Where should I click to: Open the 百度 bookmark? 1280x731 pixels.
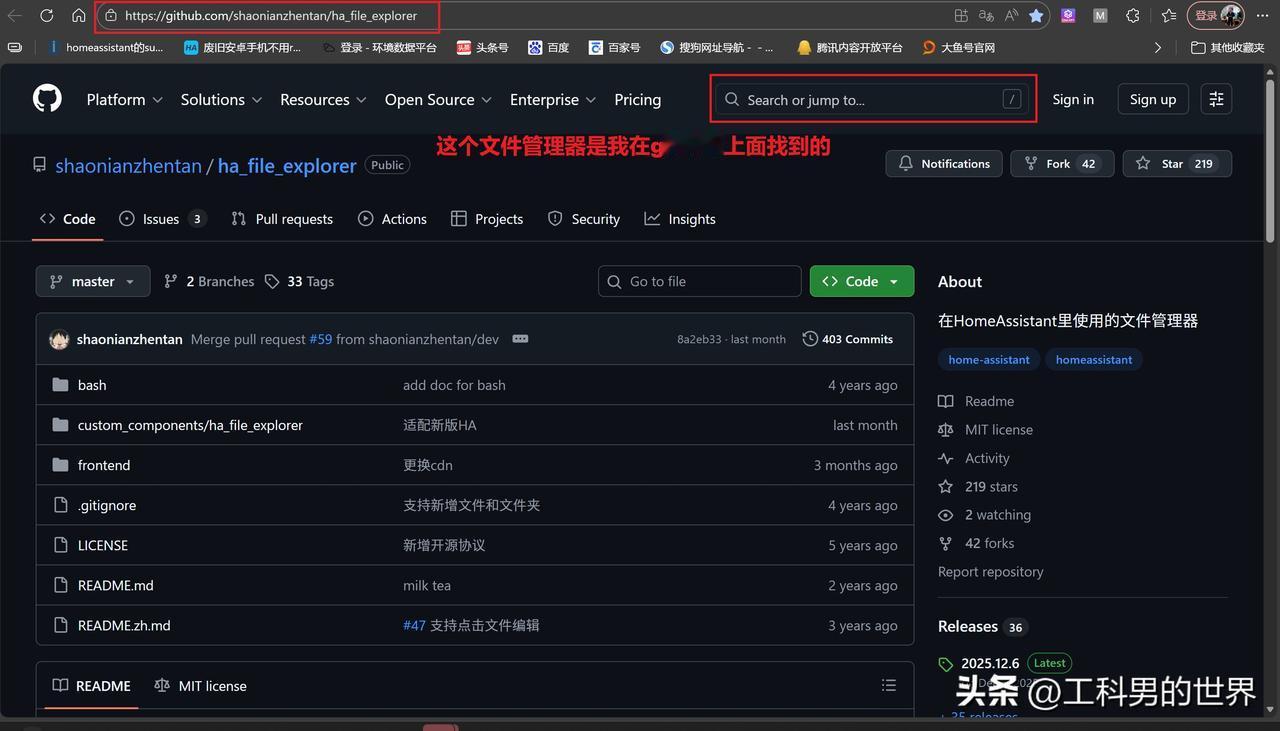548,47
